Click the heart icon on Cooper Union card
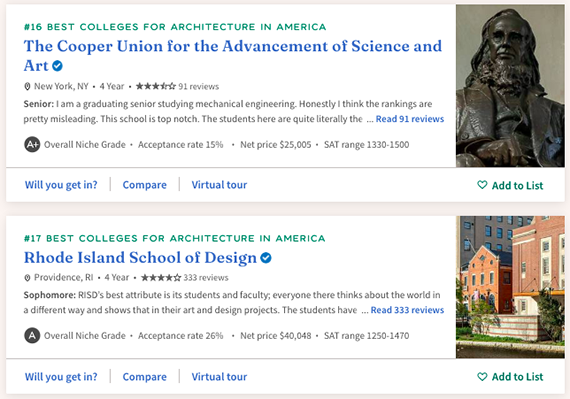 [x=482, y=185]
